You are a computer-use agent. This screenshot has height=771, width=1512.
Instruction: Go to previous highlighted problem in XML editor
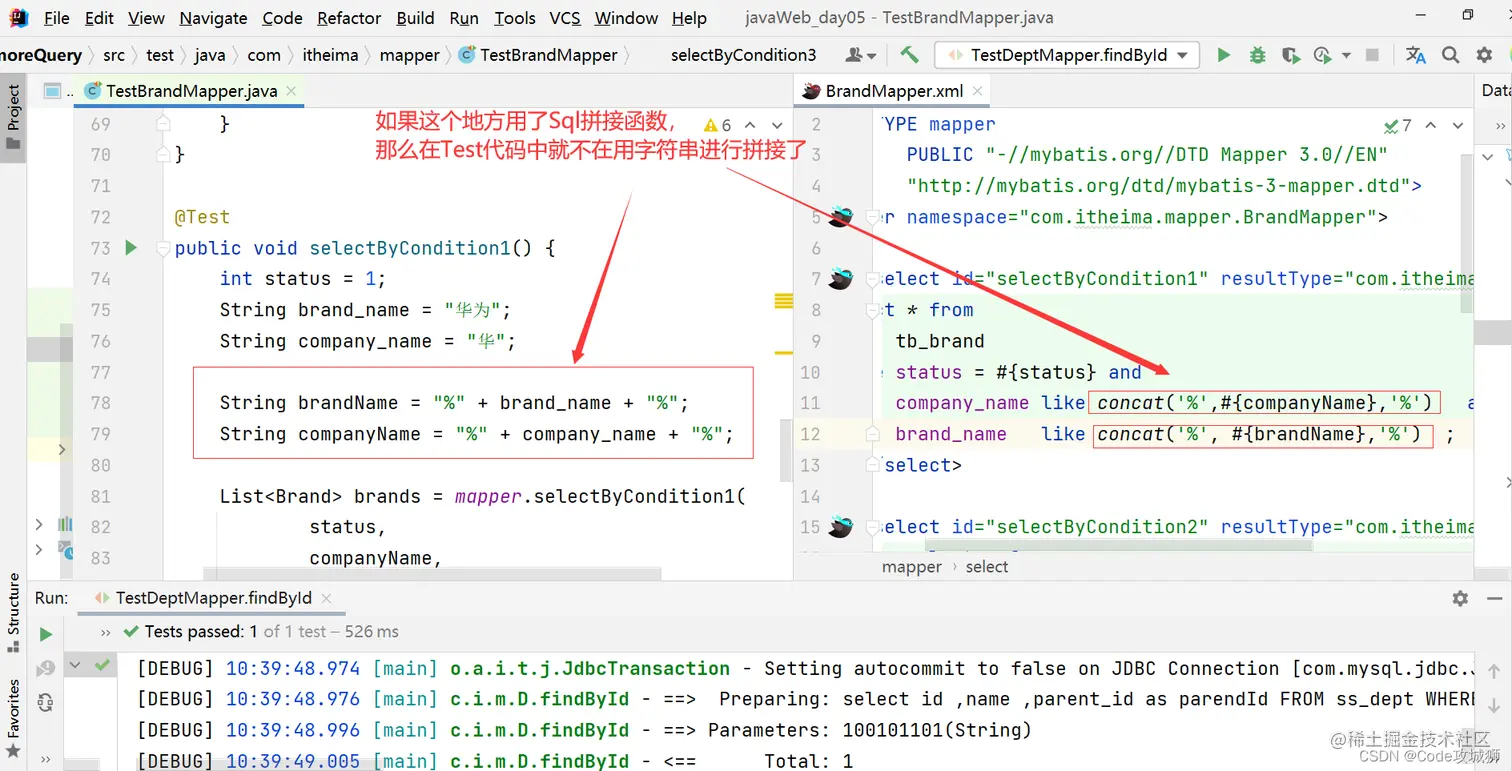[x=1430, y=125]
